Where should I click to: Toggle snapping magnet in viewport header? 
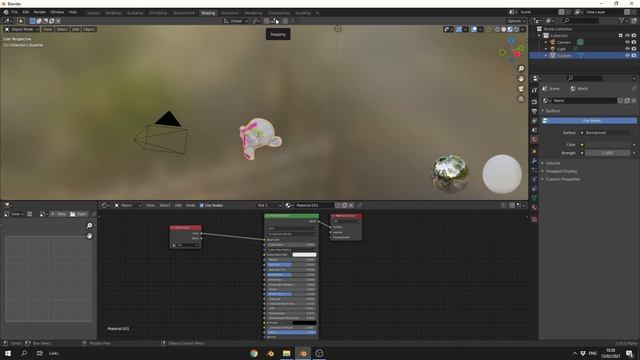[266, 21]
